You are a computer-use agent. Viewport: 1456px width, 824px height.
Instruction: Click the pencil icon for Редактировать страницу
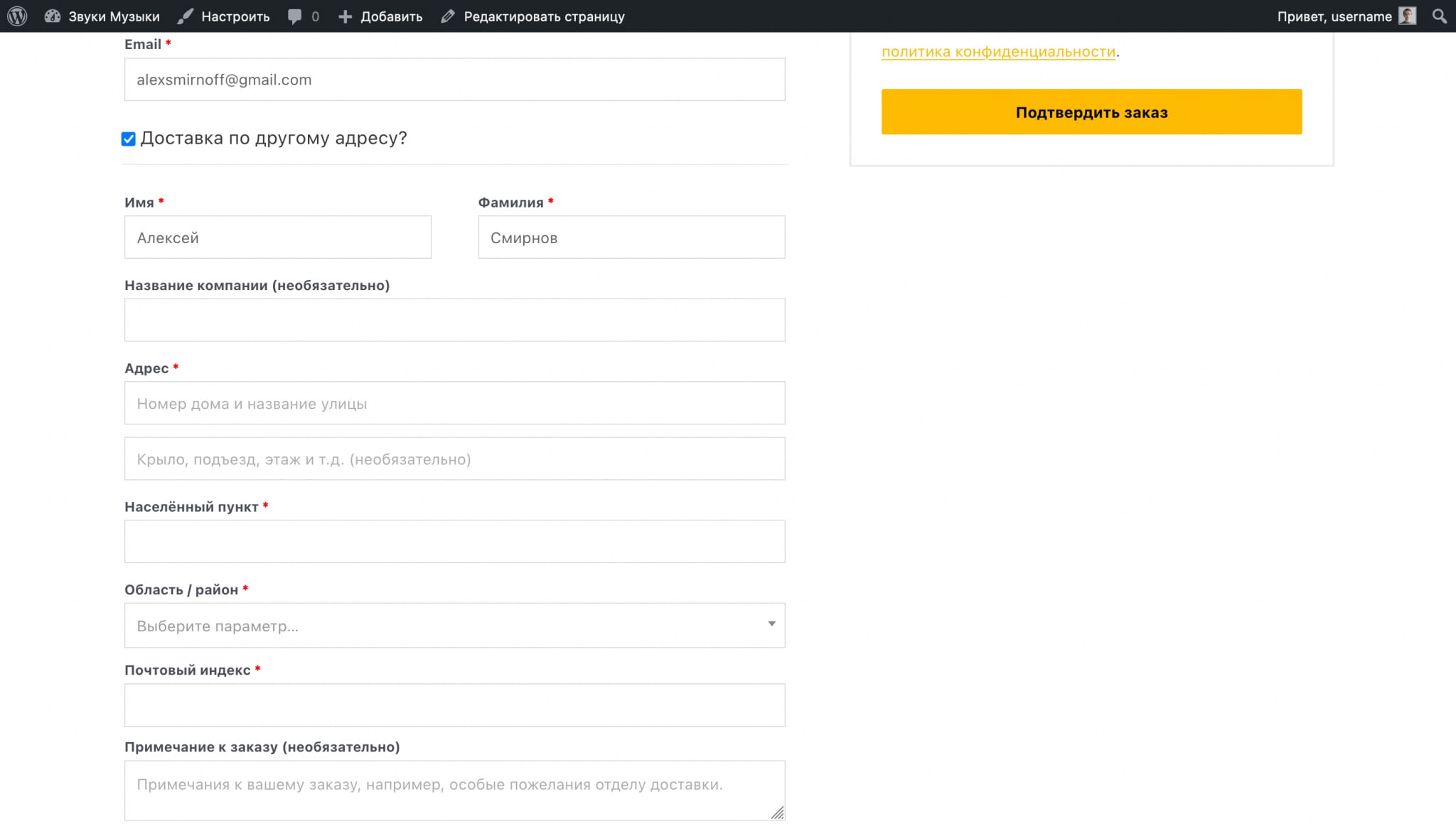click(448, 16)
